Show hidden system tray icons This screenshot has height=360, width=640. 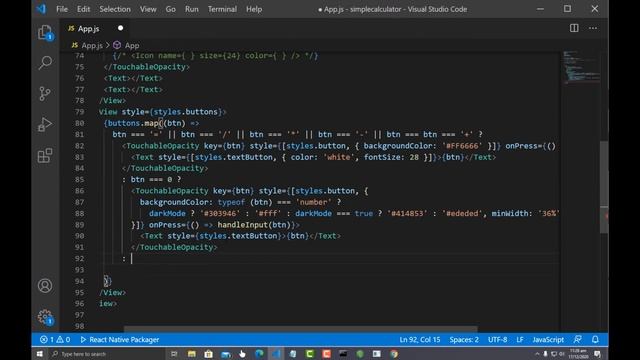(537, 354)
